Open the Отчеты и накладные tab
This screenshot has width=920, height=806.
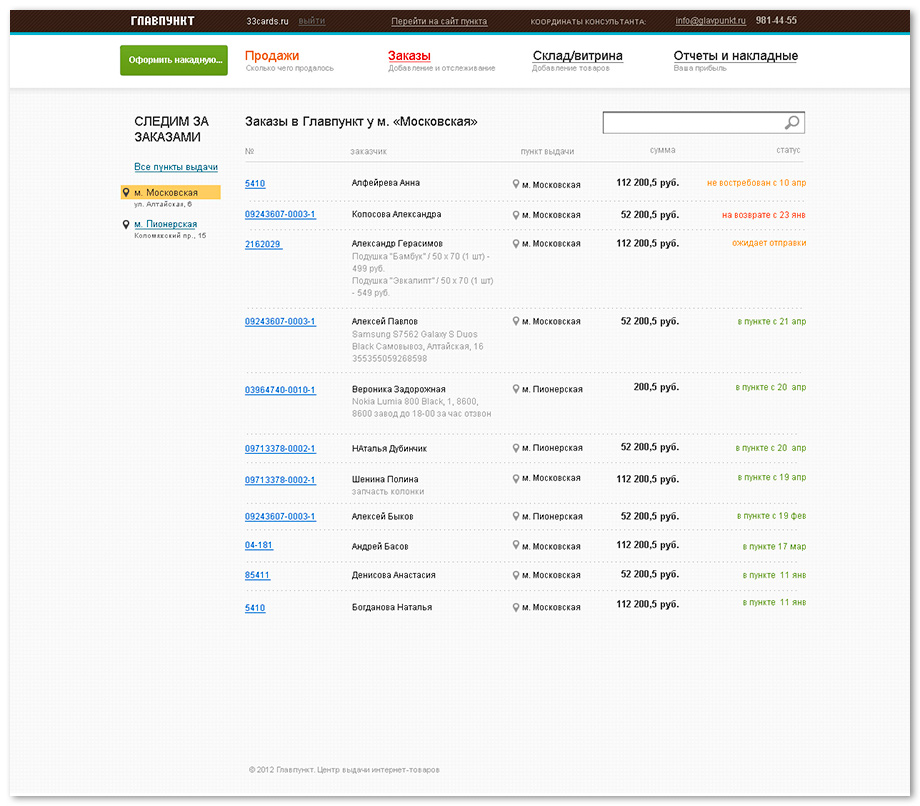[x=735, y=56]
